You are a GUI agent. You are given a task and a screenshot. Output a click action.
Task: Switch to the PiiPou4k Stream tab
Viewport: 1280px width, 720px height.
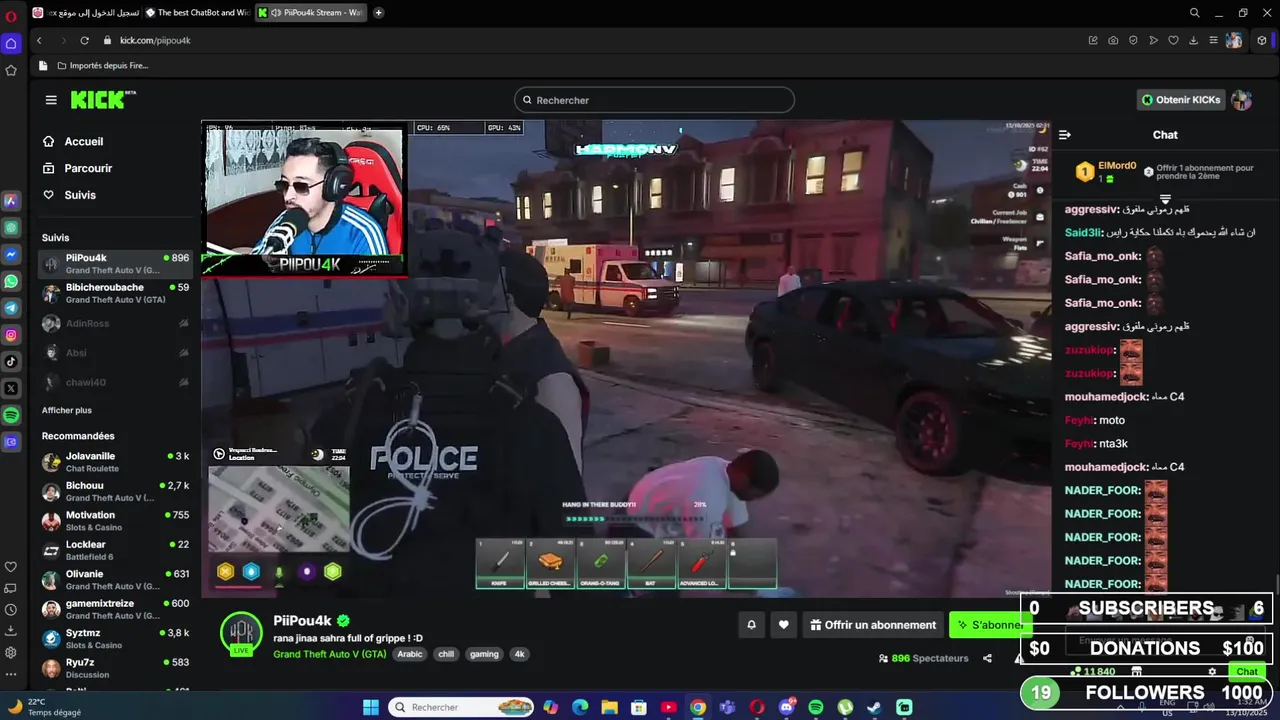(310, 13)
